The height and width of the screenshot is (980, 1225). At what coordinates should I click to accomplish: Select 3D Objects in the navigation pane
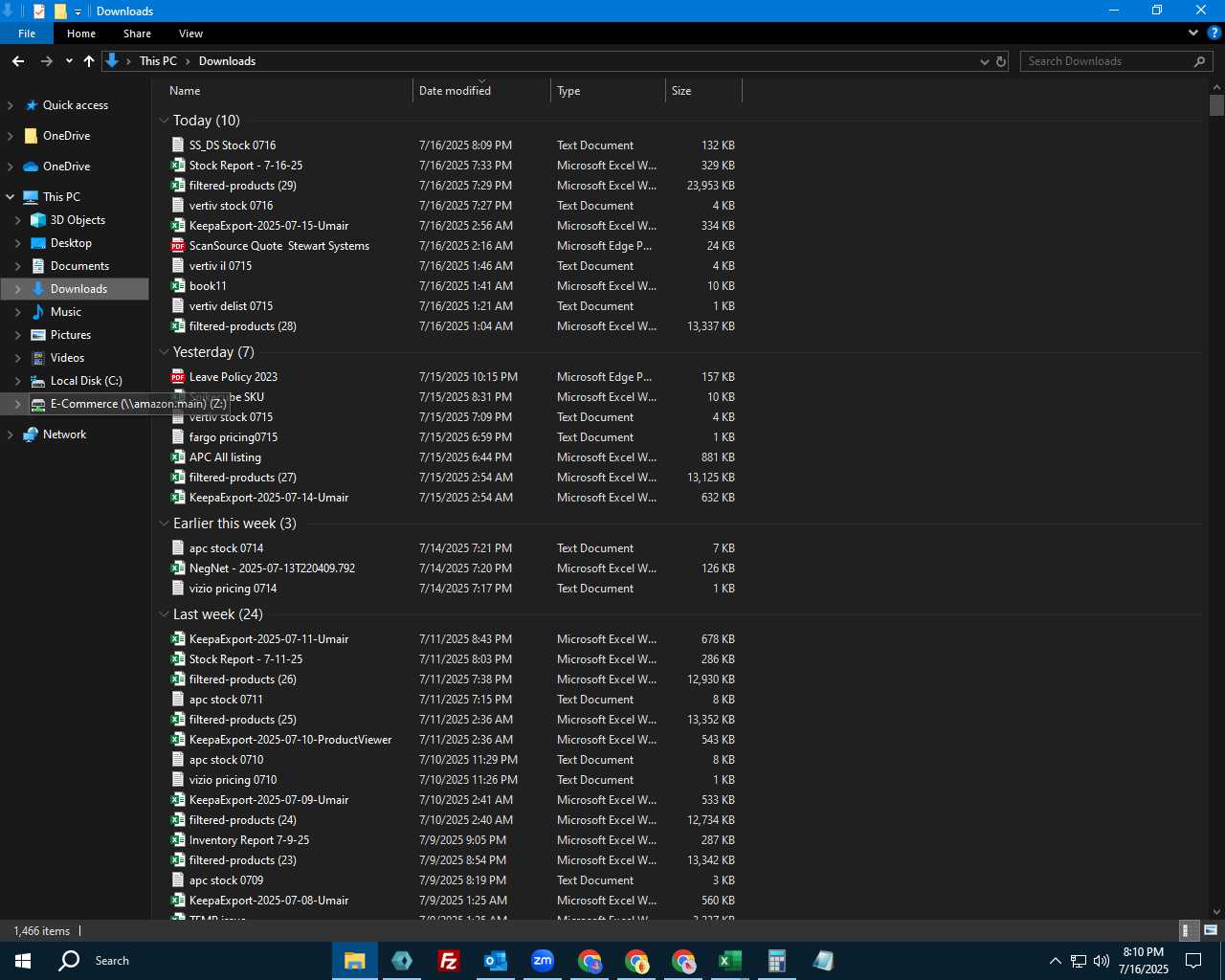click(78, 220)
